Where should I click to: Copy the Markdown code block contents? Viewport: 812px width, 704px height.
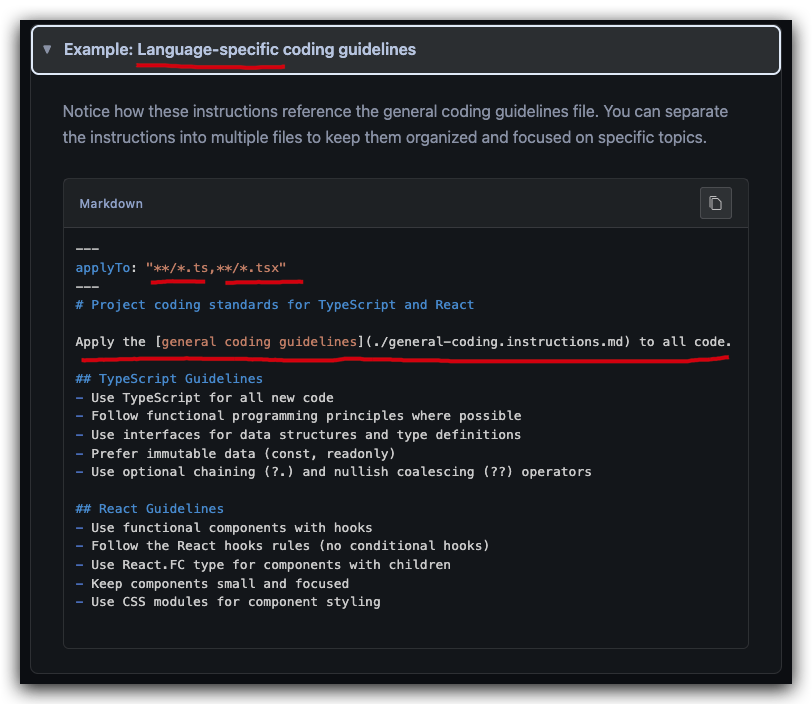click(716, 203)
